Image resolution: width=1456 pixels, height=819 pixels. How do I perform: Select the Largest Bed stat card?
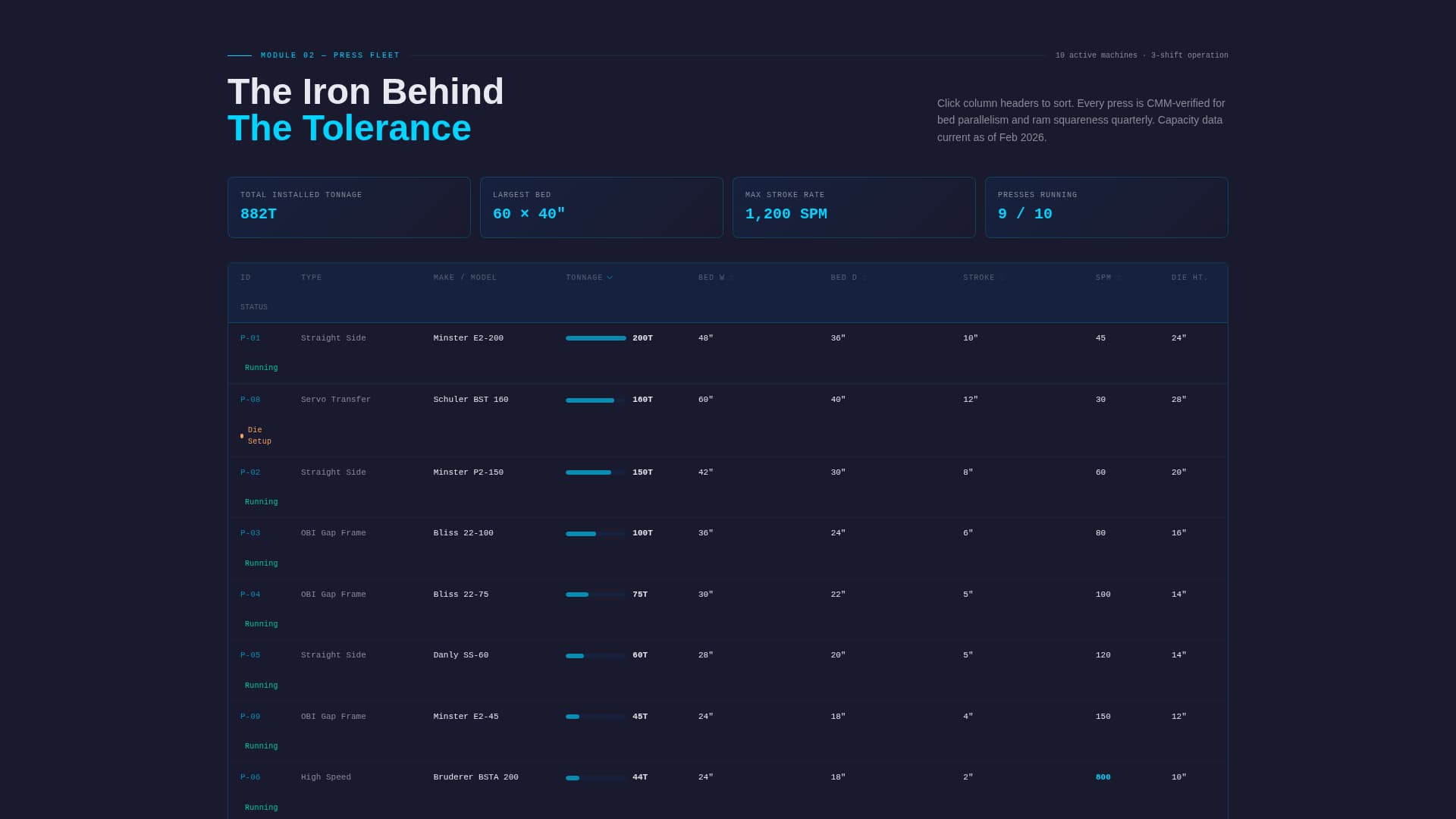pyautogui.click(x=601, y=207)
